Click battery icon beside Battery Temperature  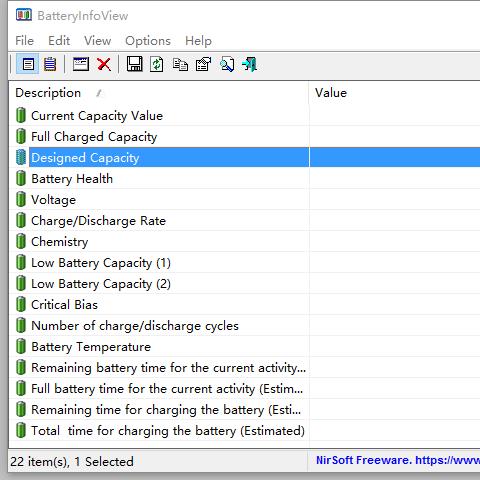click(21, 346)
